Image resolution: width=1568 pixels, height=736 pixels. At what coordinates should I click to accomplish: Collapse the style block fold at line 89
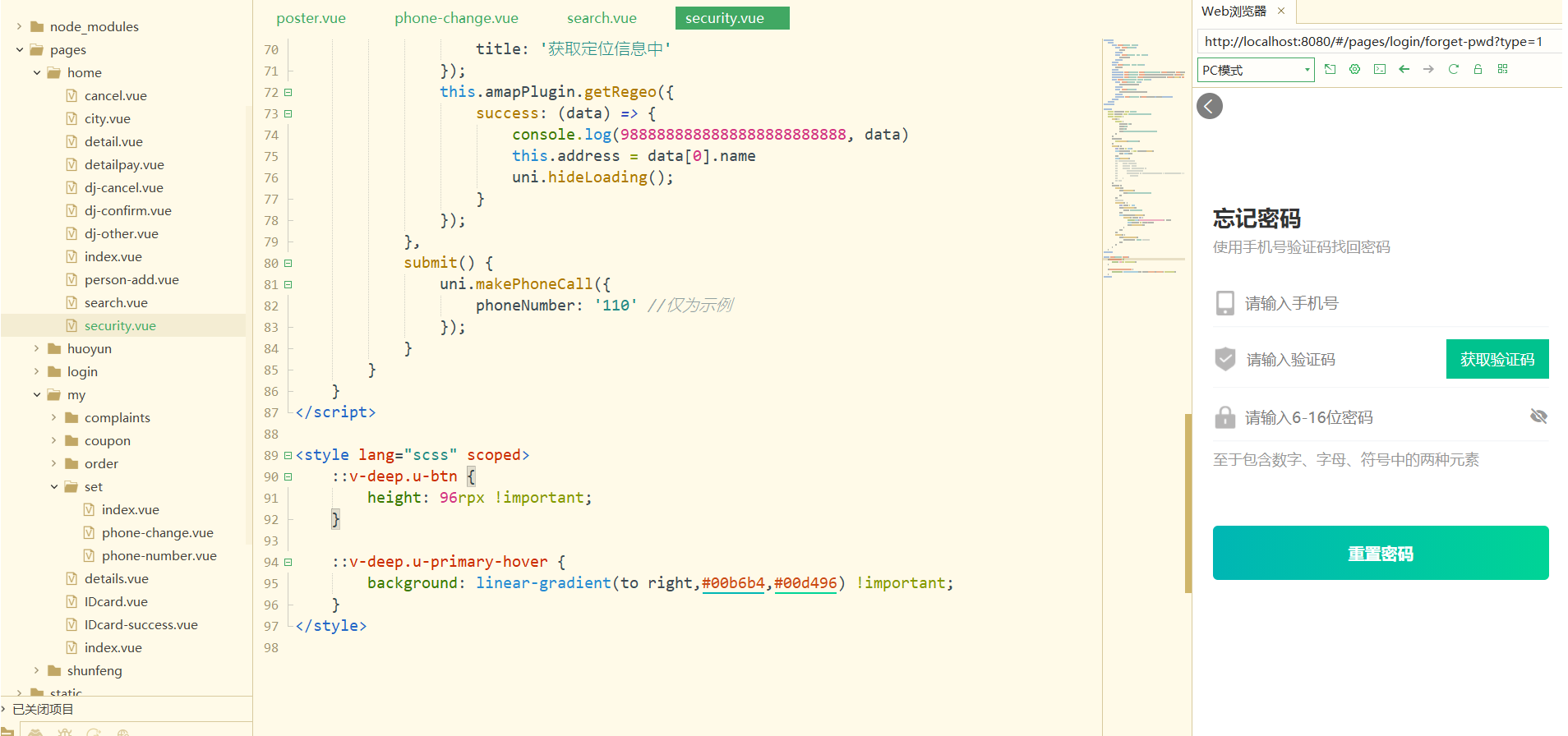click(288, 455)
